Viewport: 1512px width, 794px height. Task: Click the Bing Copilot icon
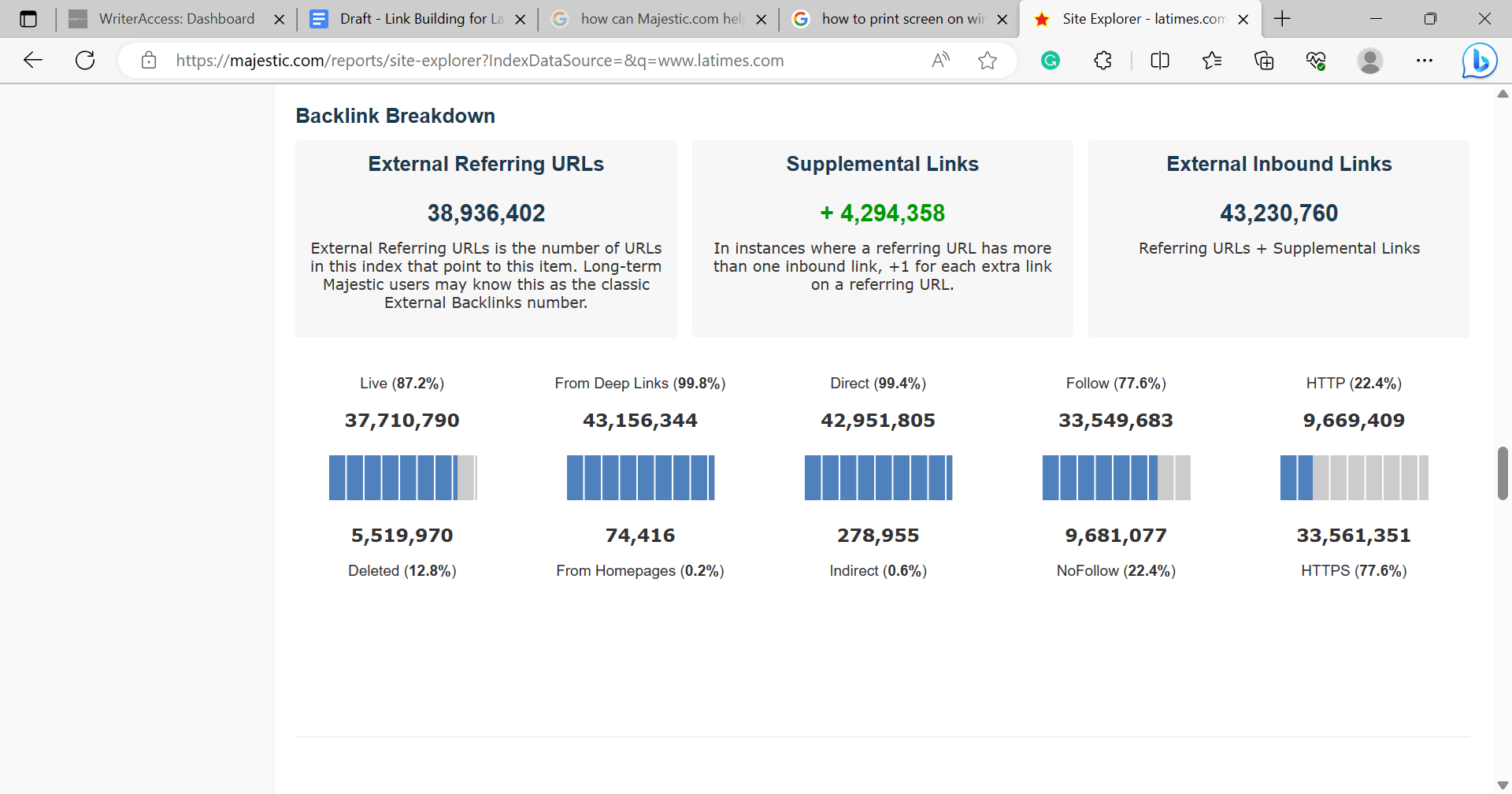coord(1479,60)
